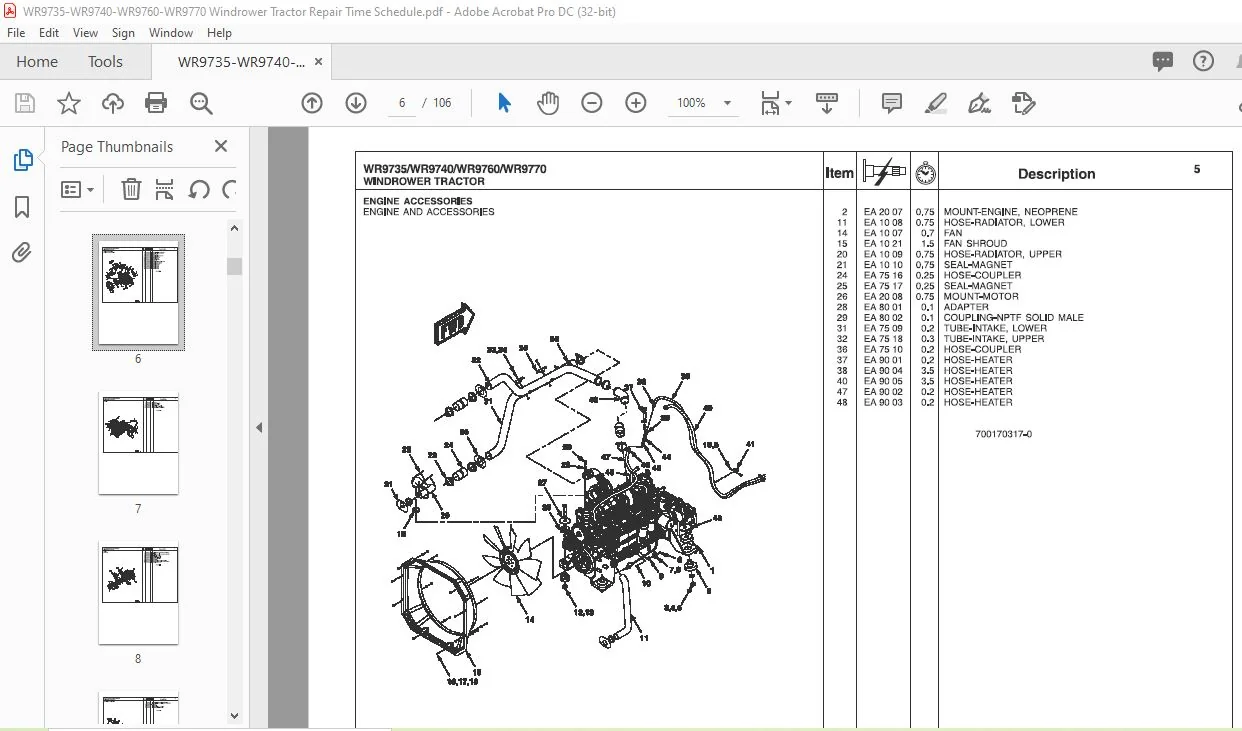
Task: Click the ADAPTER row description
Action: (x=966, y=307)
